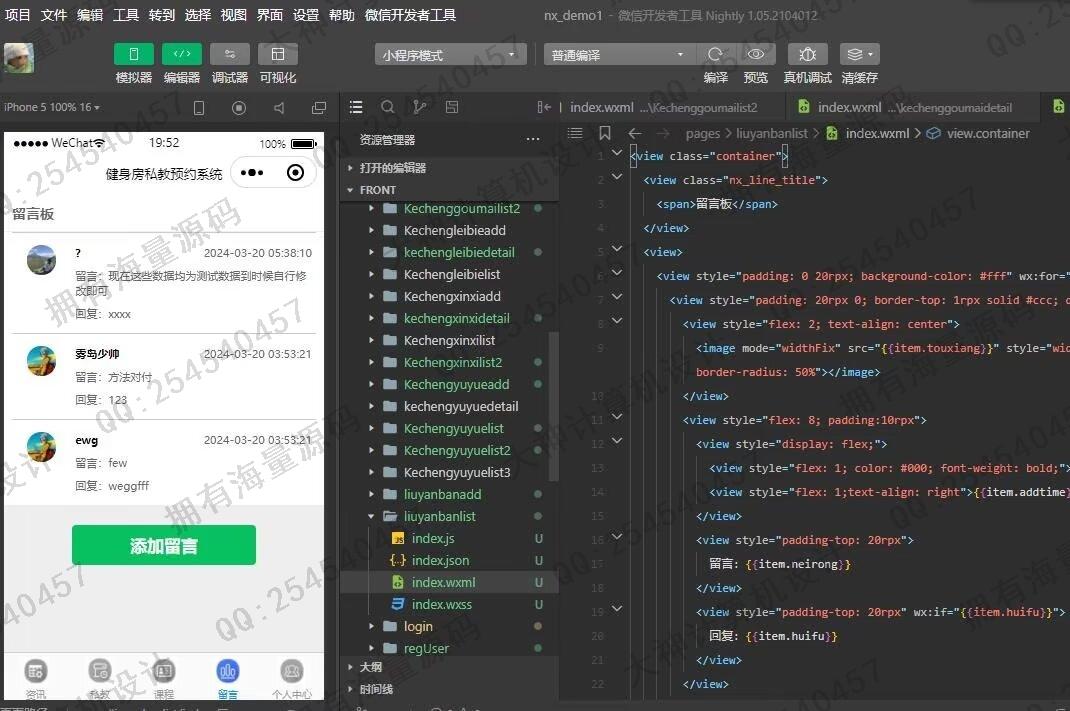Open the 小程序模式 mode dropdown
The image size is (1070, 711).
450,55
